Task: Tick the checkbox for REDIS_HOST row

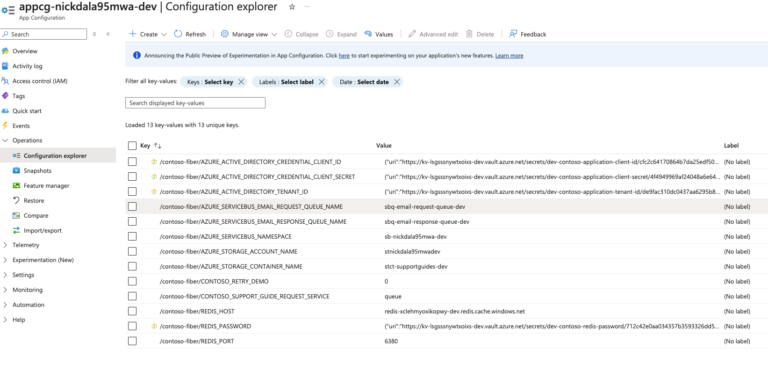Action: click(x=132, y=311)
